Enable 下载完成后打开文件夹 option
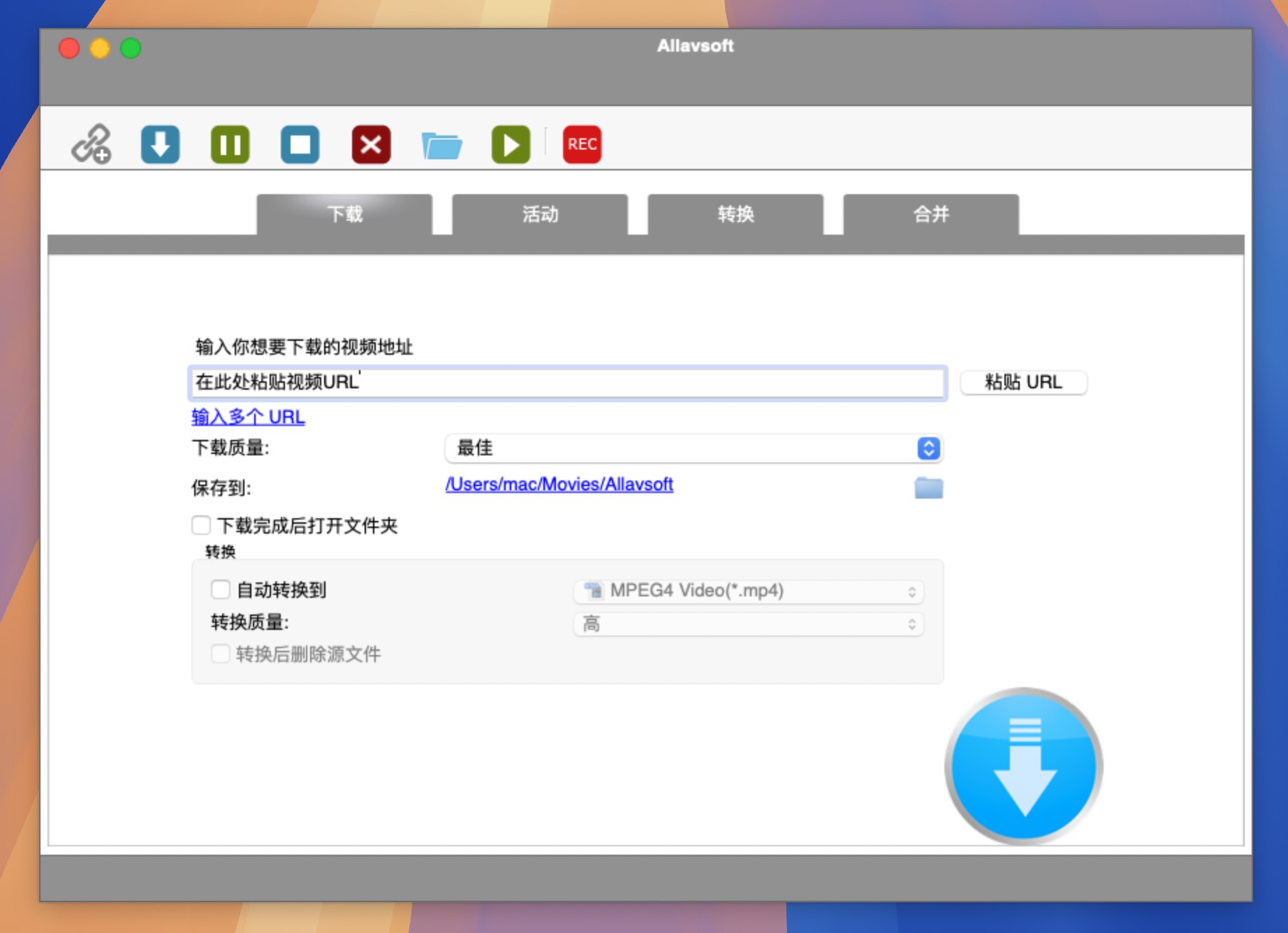Screen dimensions: 1288x933 click(200, 526)
